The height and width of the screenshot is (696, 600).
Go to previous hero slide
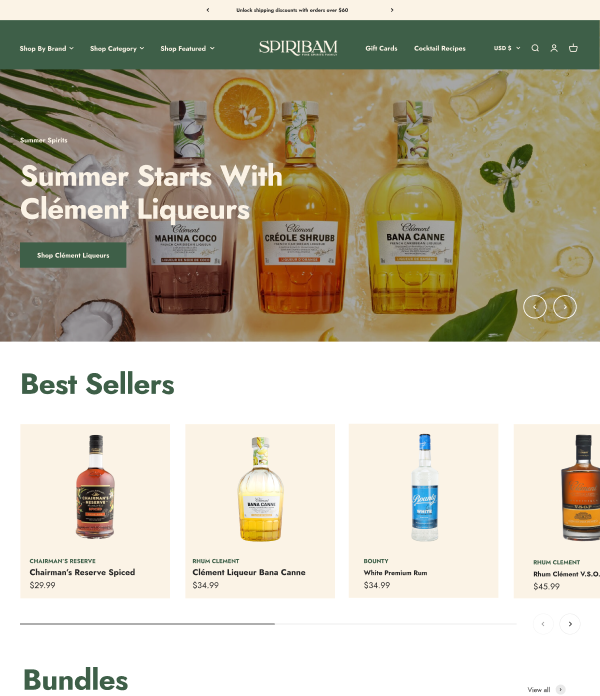point(535,307)
